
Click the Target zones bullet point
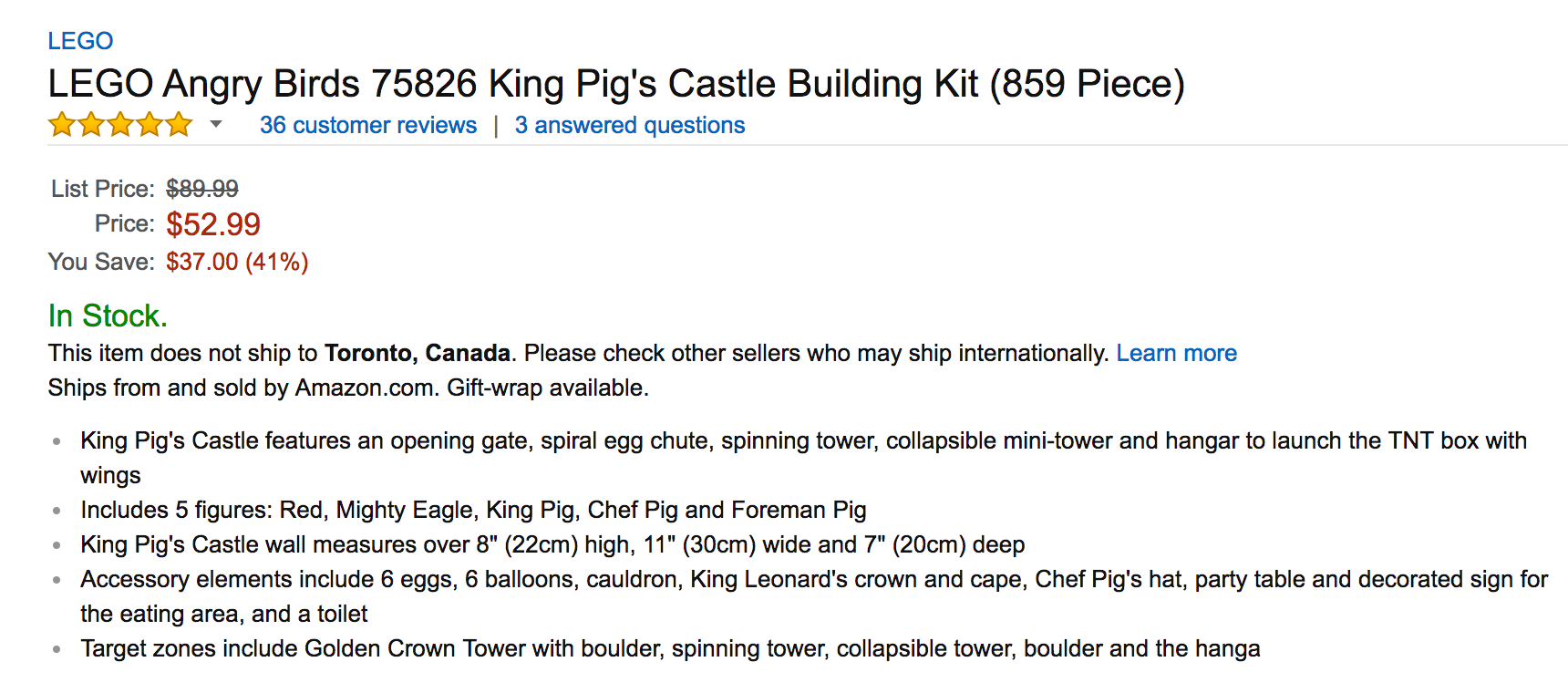(670, 648)
